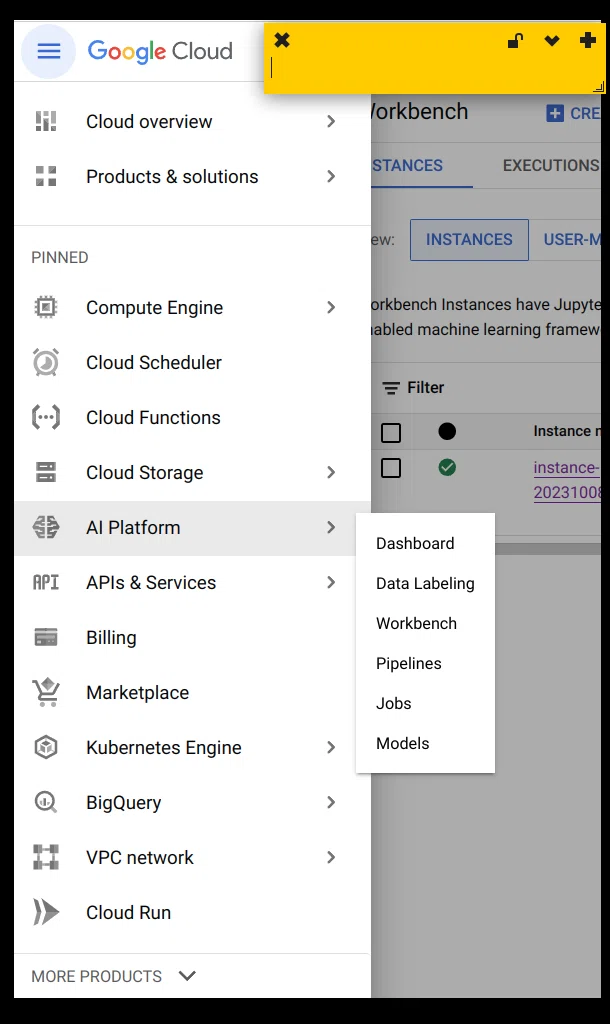
Task: Click the sticky note plus icon
Action: coord(588,40)
